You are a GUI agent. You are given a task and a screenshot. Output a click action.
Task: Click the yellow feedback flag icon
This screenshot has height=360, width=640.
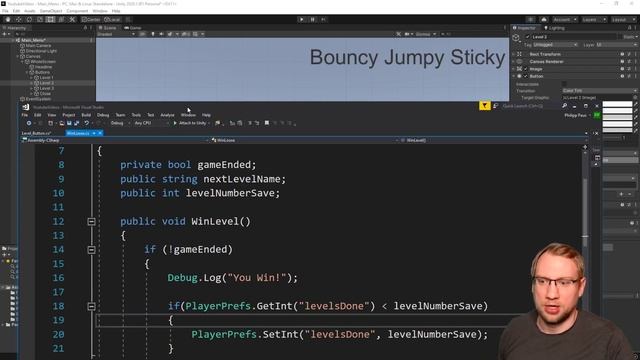coord(484,106)
